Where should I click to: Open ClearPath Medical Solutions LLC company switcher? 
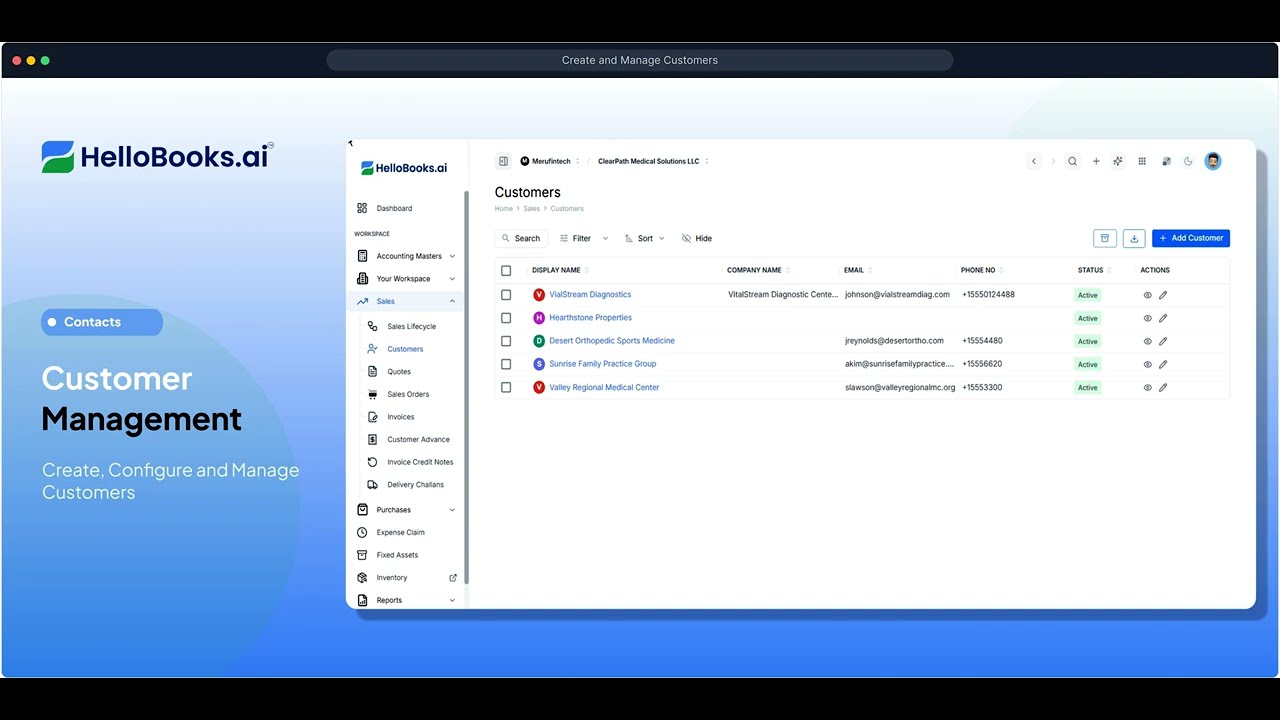coord(653,161)
